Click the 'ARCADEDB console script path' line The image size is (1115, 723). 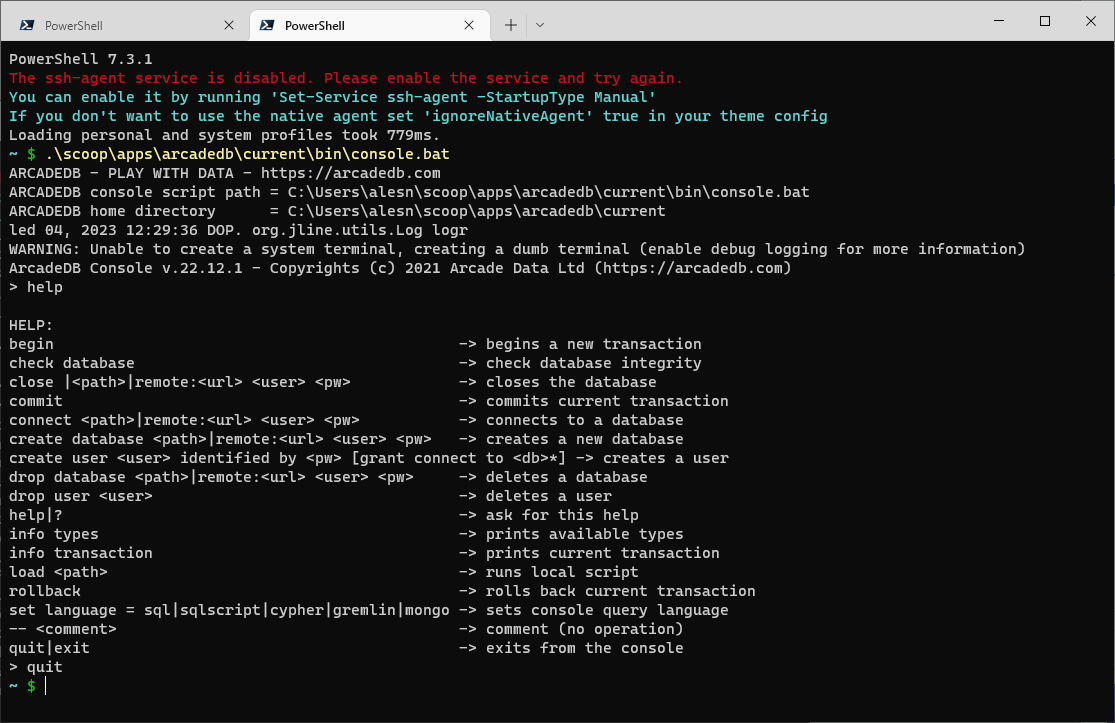409,192
